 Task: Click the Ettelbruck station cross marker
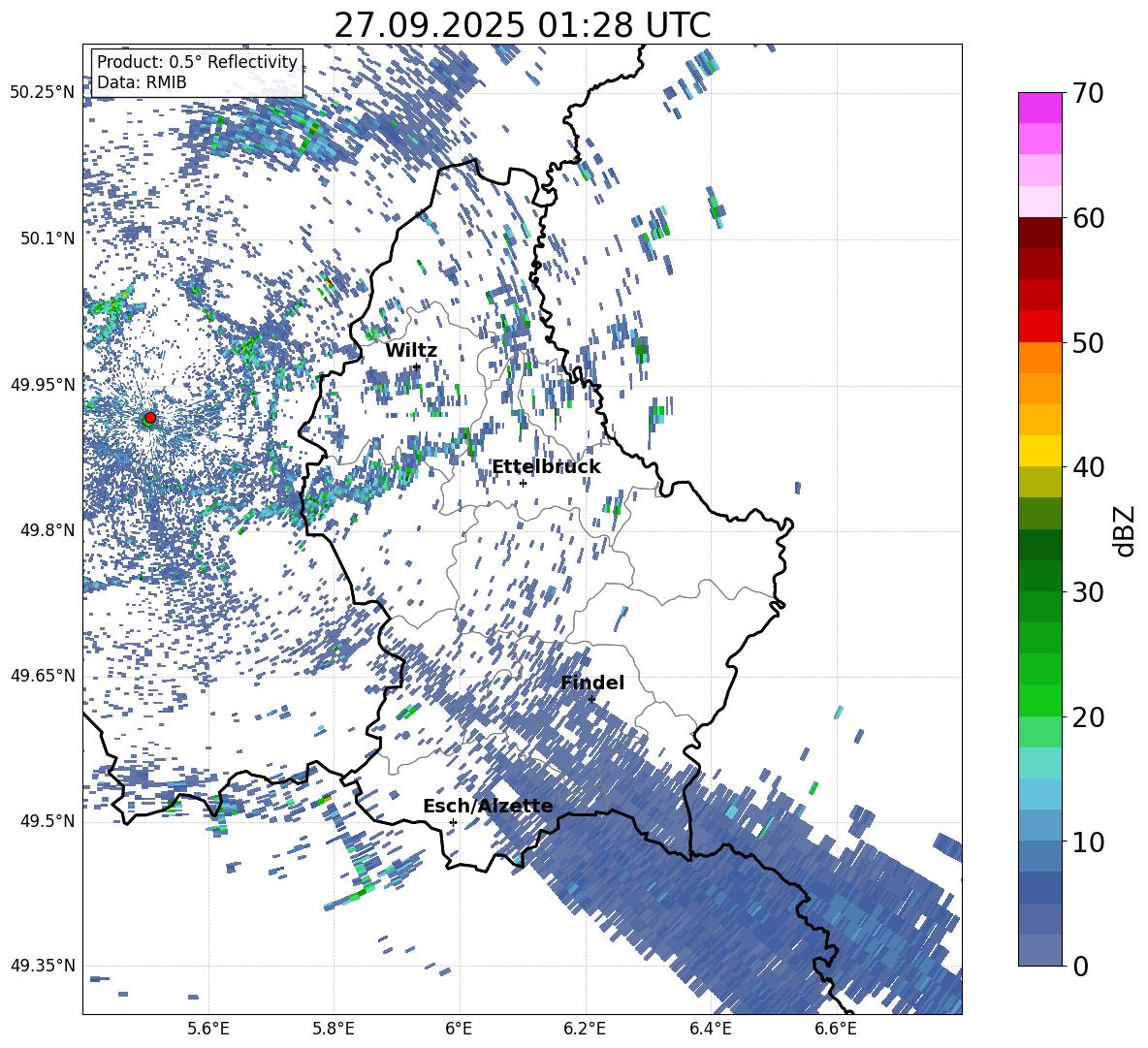click(523, 483)
